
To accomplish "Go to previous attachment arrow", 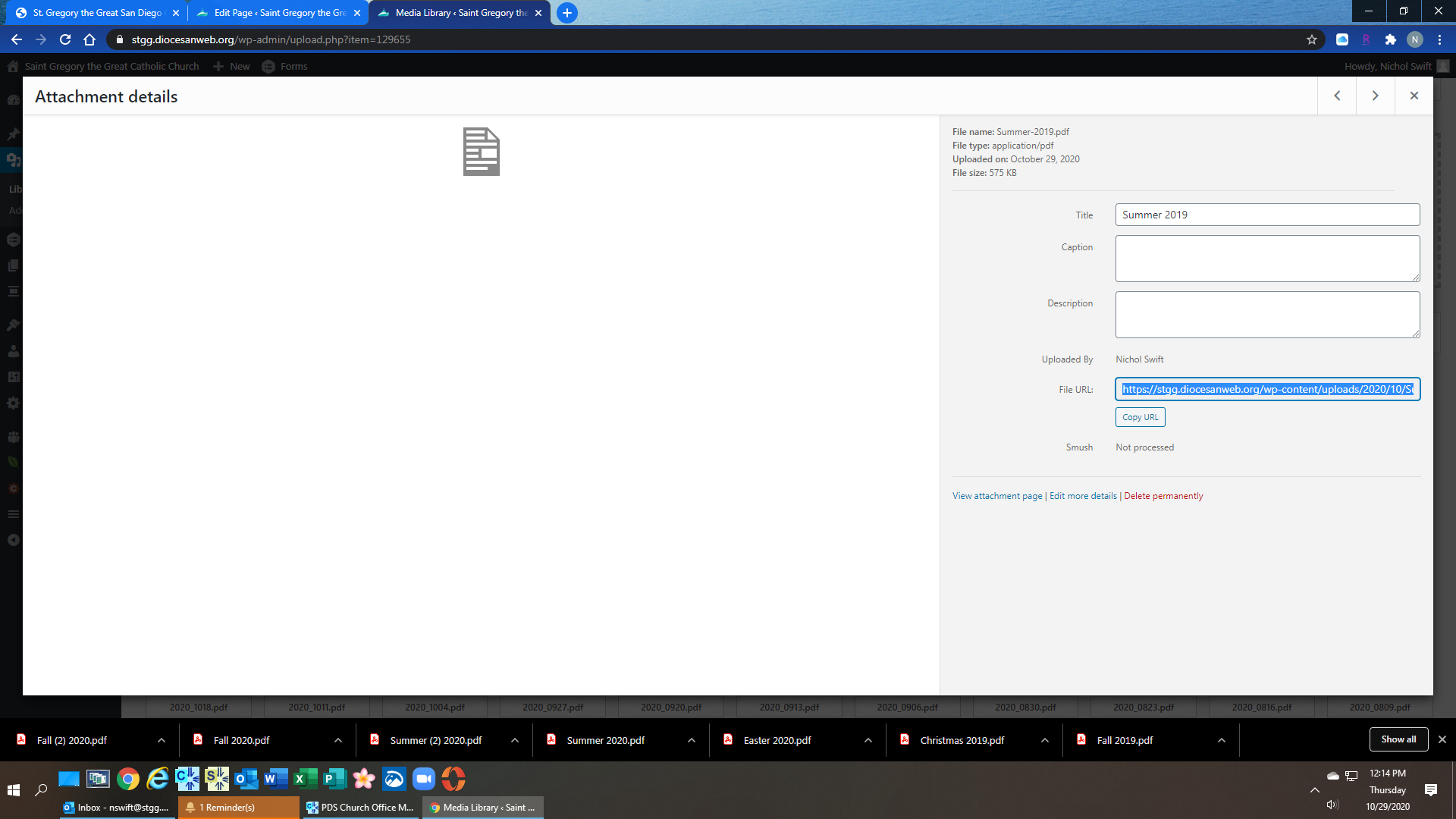I will pos(1337,96).
